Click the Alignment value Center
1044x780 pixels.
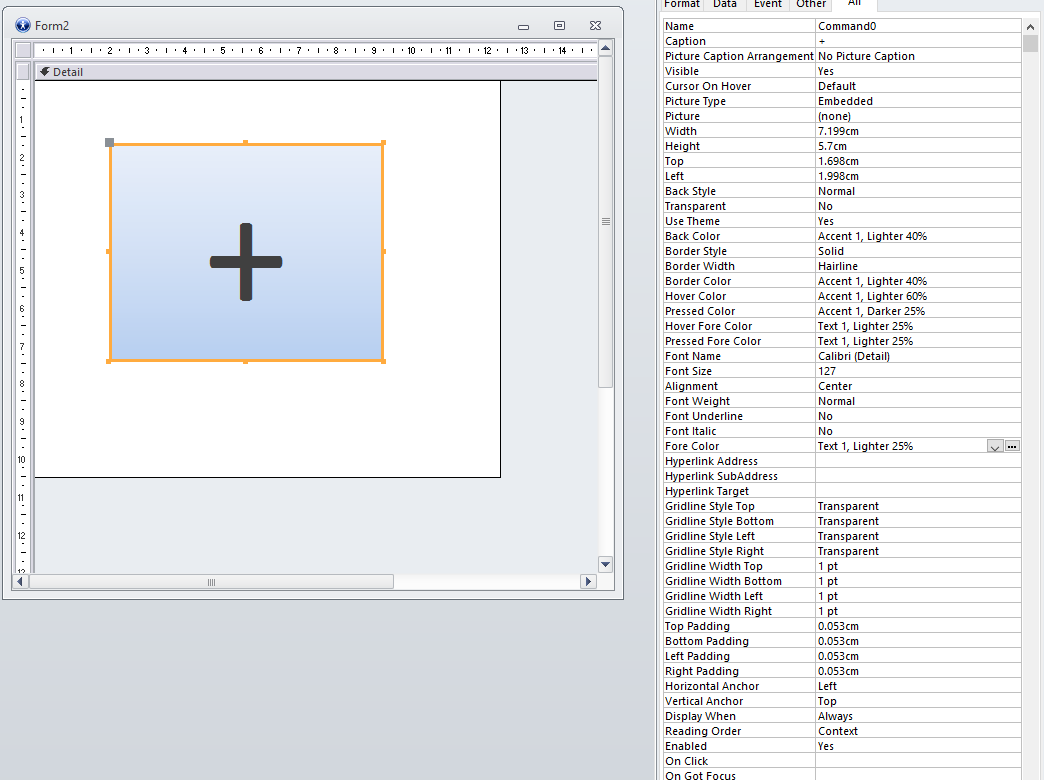[918, 386]
